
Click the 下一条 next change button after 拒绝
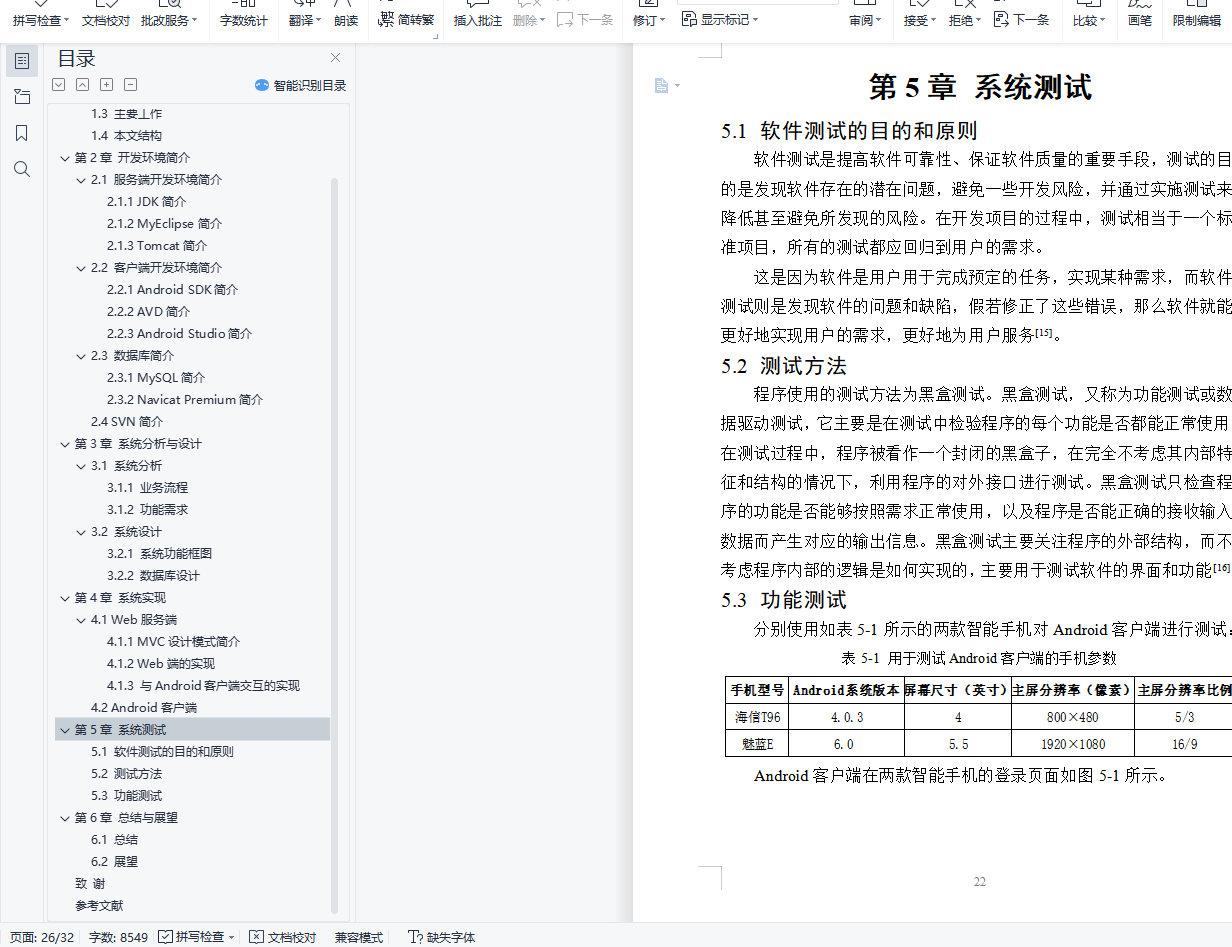point(1022,20)
